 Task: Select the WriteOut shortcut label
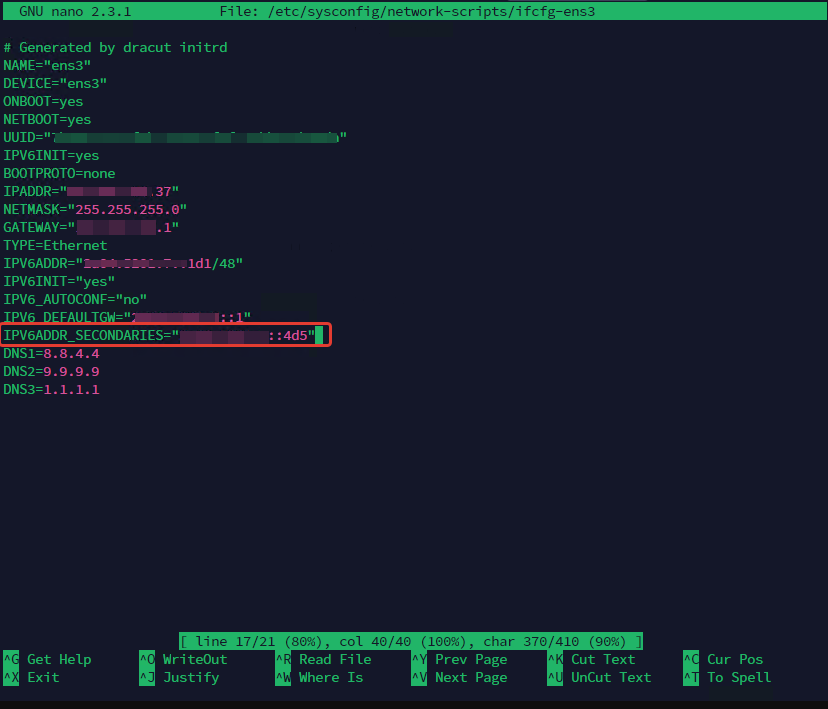coord(195,659)
